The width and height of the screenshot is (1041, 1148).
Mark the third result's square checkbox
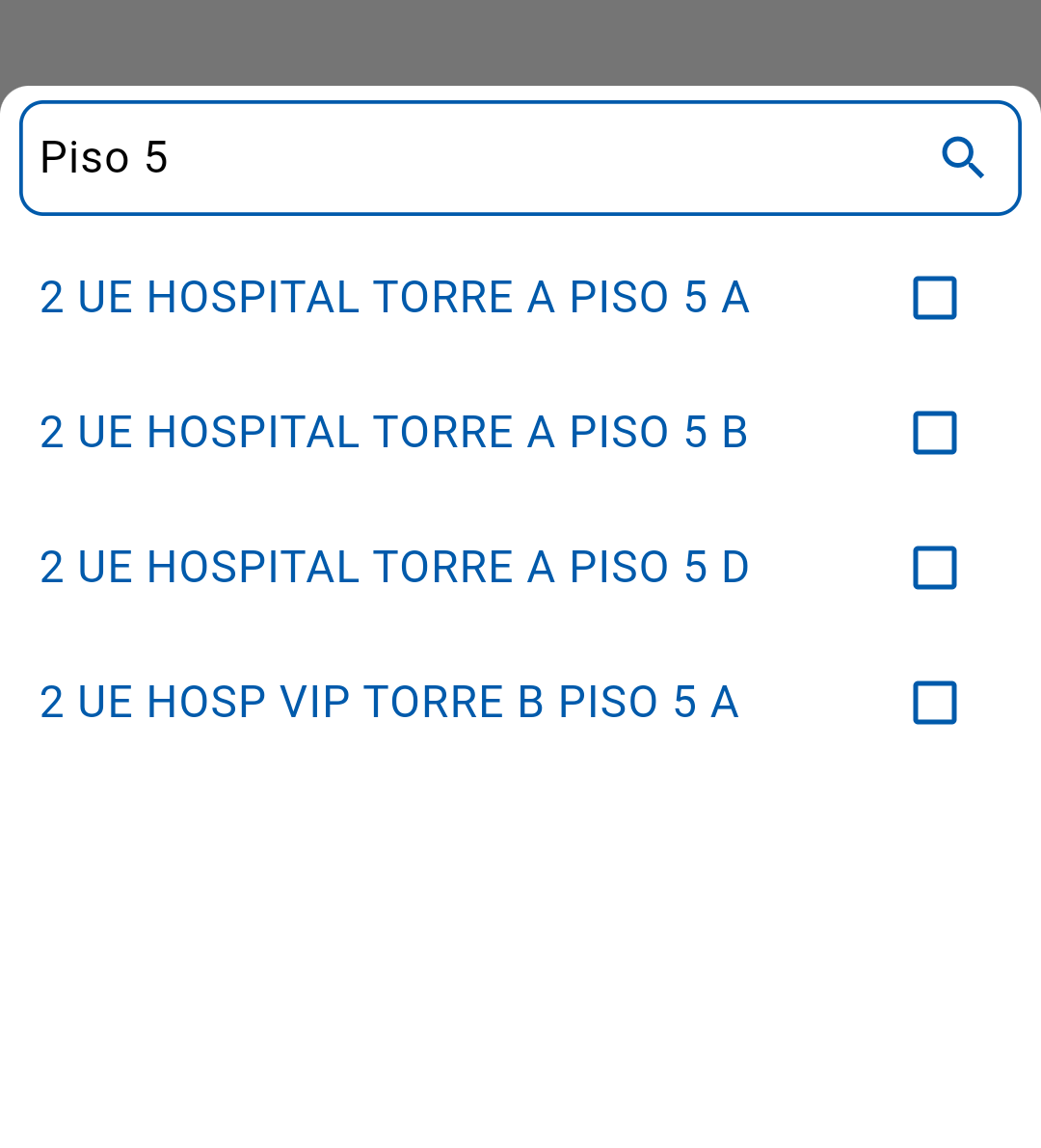[x=934, y=568]
